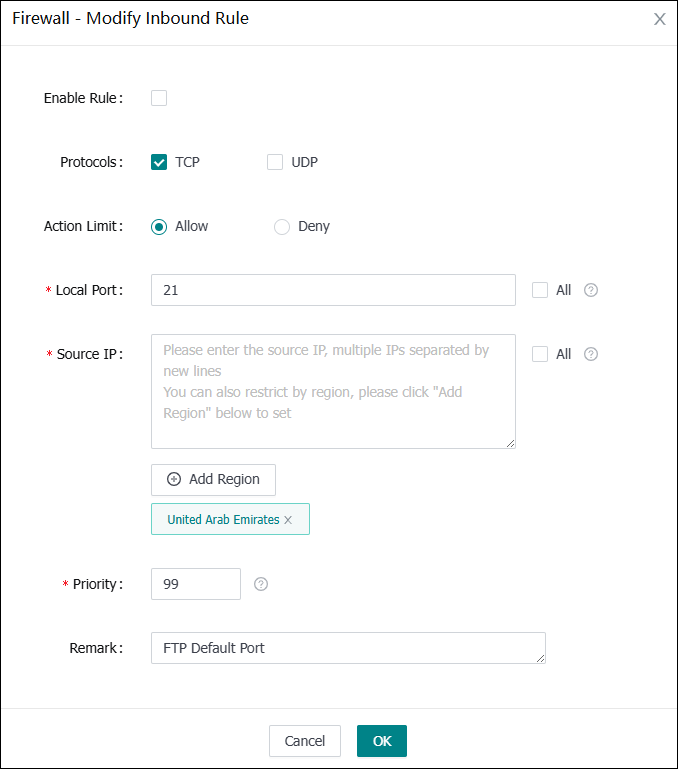Image resolution: width=678 pixels, height=769 pixels.
Task: Close the Modify Inbound Rule dialog
Action: pos(659,19)
